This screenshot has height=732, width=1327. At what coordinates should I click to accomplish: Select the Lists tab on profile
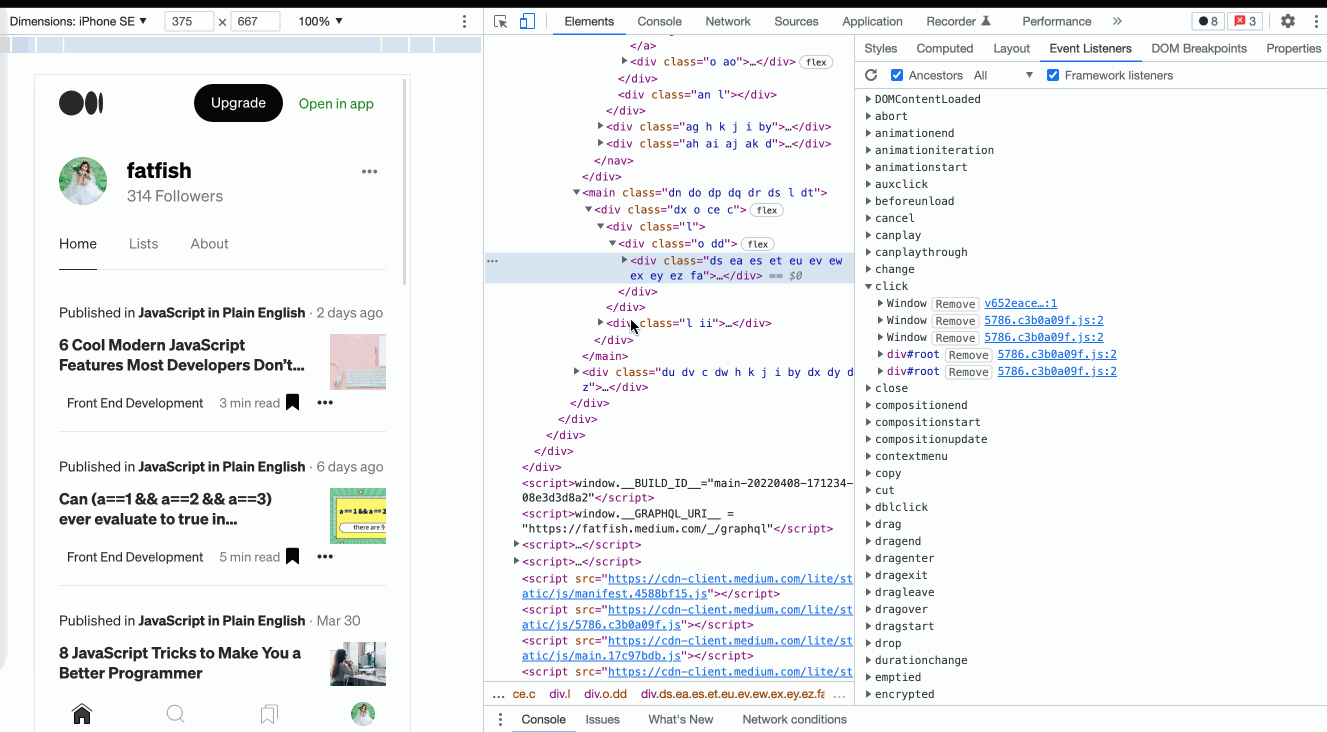click(144, 243)
